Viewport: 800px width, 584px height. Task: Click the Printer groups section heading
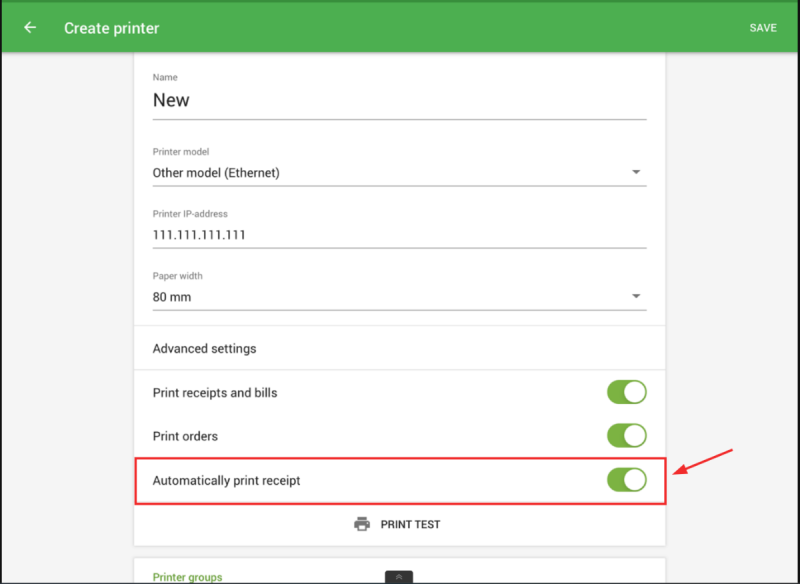click(187, 577)
